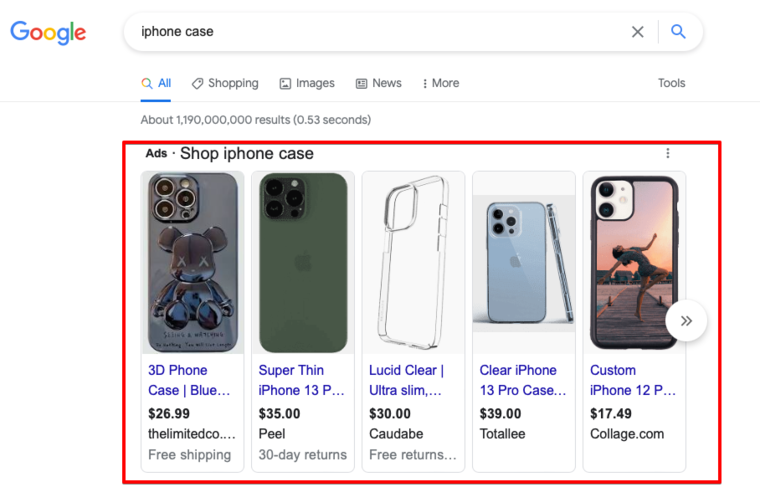Open Lucid Clear Ultra slim link

pos(406,380)
